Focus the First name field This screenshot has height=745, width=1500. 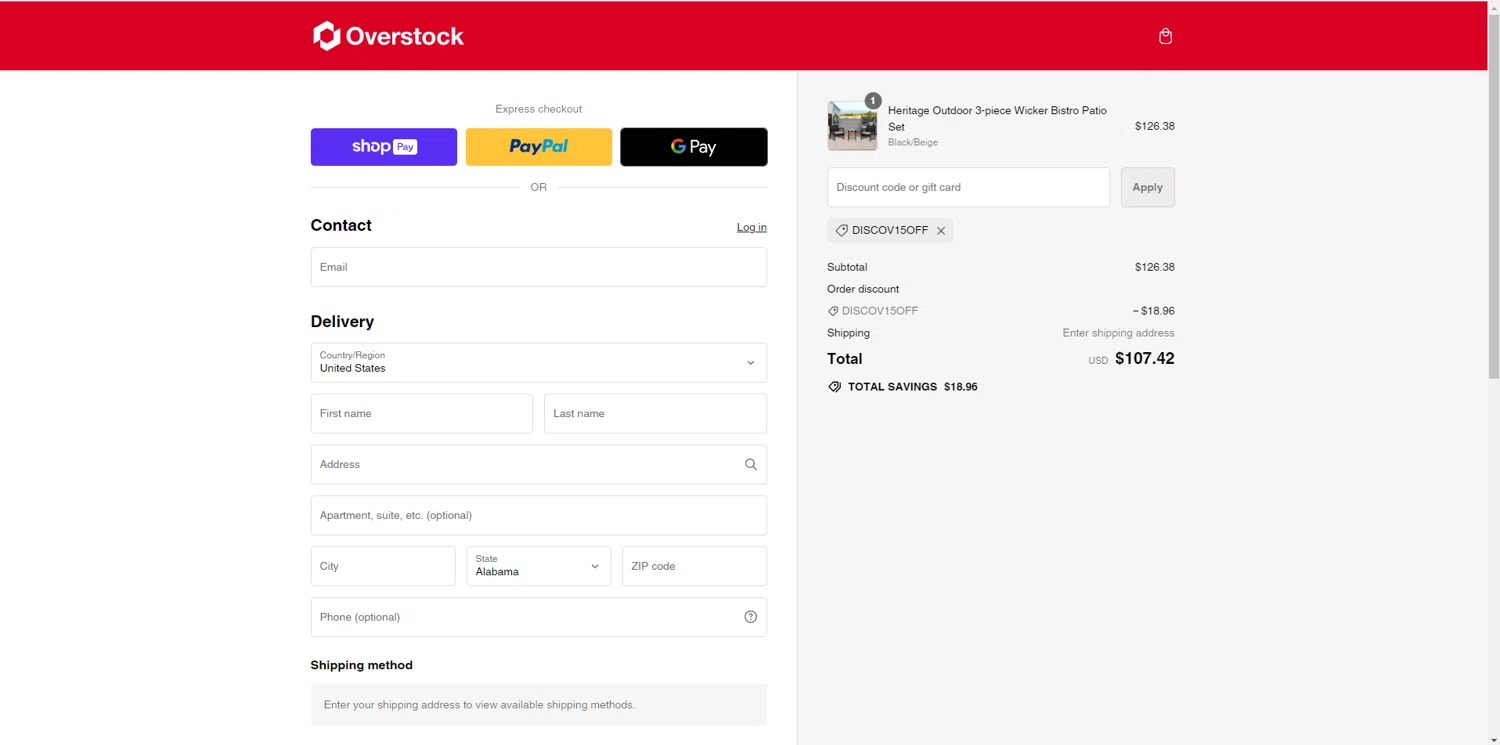422,413
